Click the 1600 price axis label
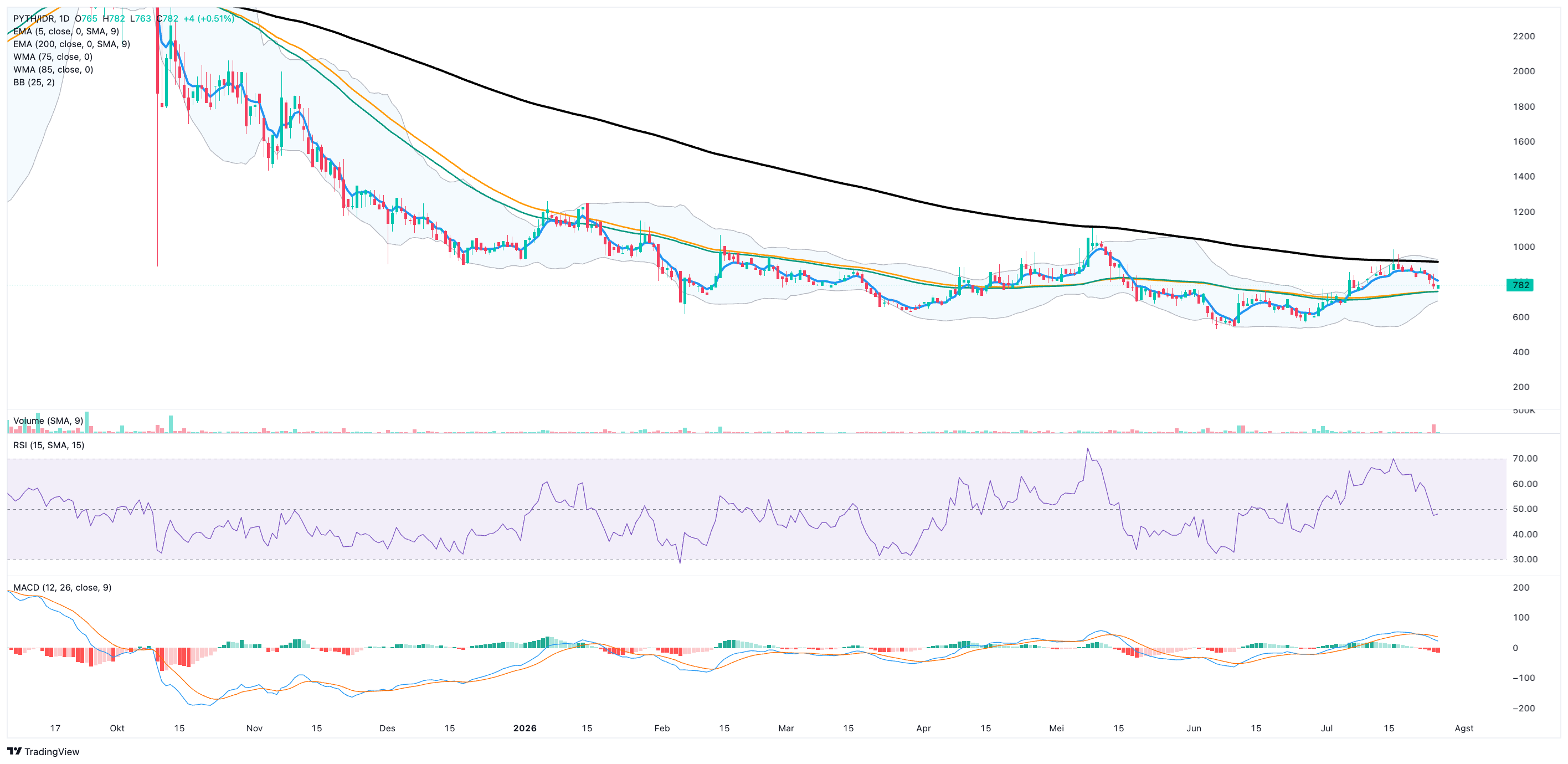The image size is (1568, 764). [x=1524, y=142]
